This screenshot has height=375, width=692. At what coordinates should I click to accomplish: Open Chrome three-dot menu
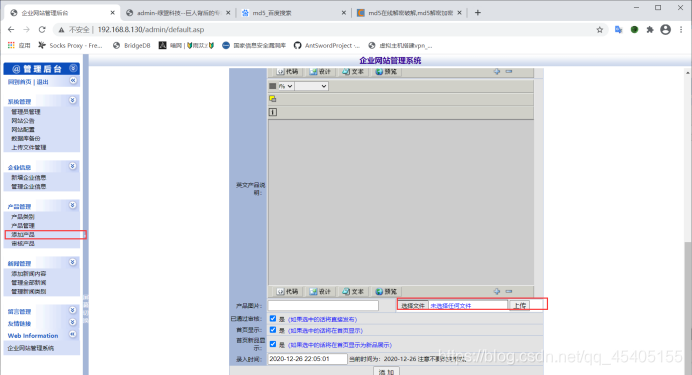coord(681,30)
